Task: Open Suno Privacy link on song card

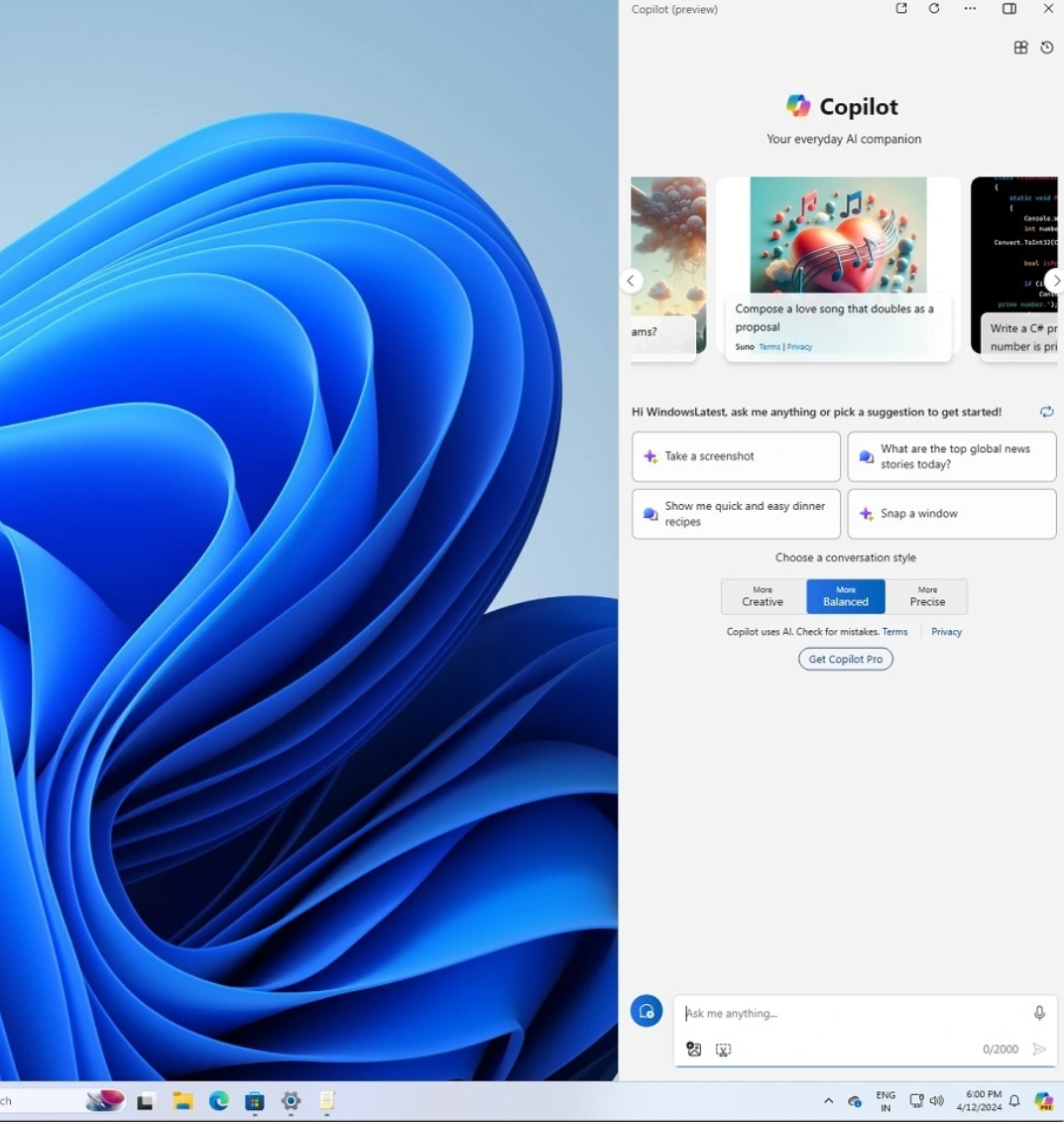Action: (799, 347)
